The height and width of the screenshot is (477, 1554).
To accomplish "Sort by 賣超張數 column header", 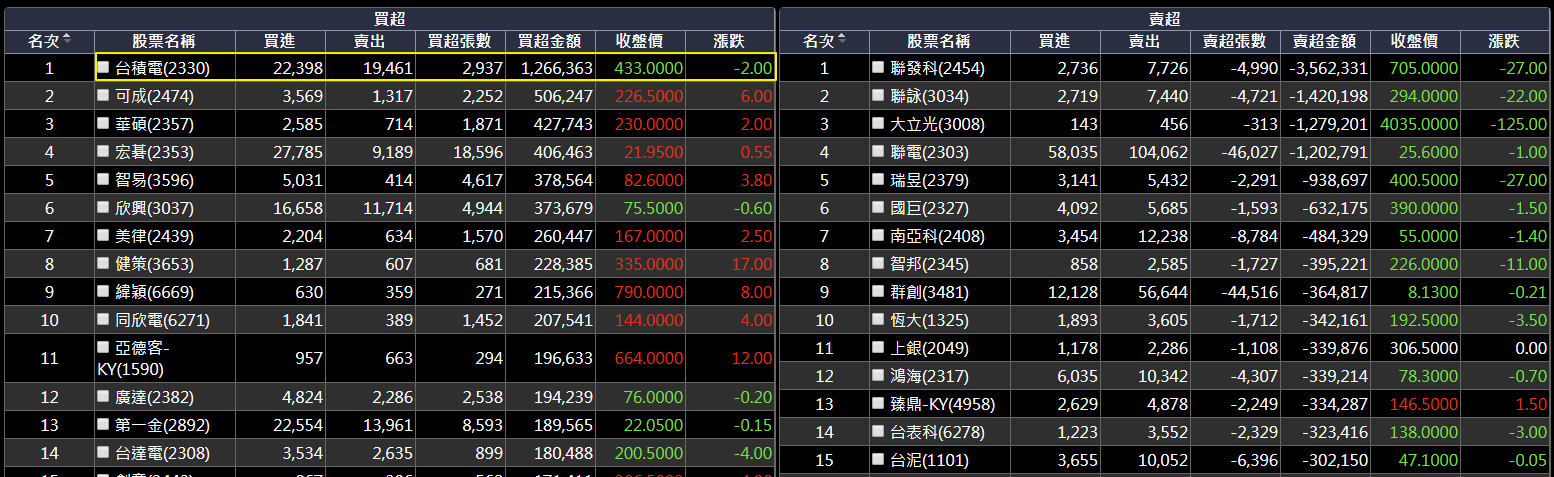I will tap(1234, 41).
